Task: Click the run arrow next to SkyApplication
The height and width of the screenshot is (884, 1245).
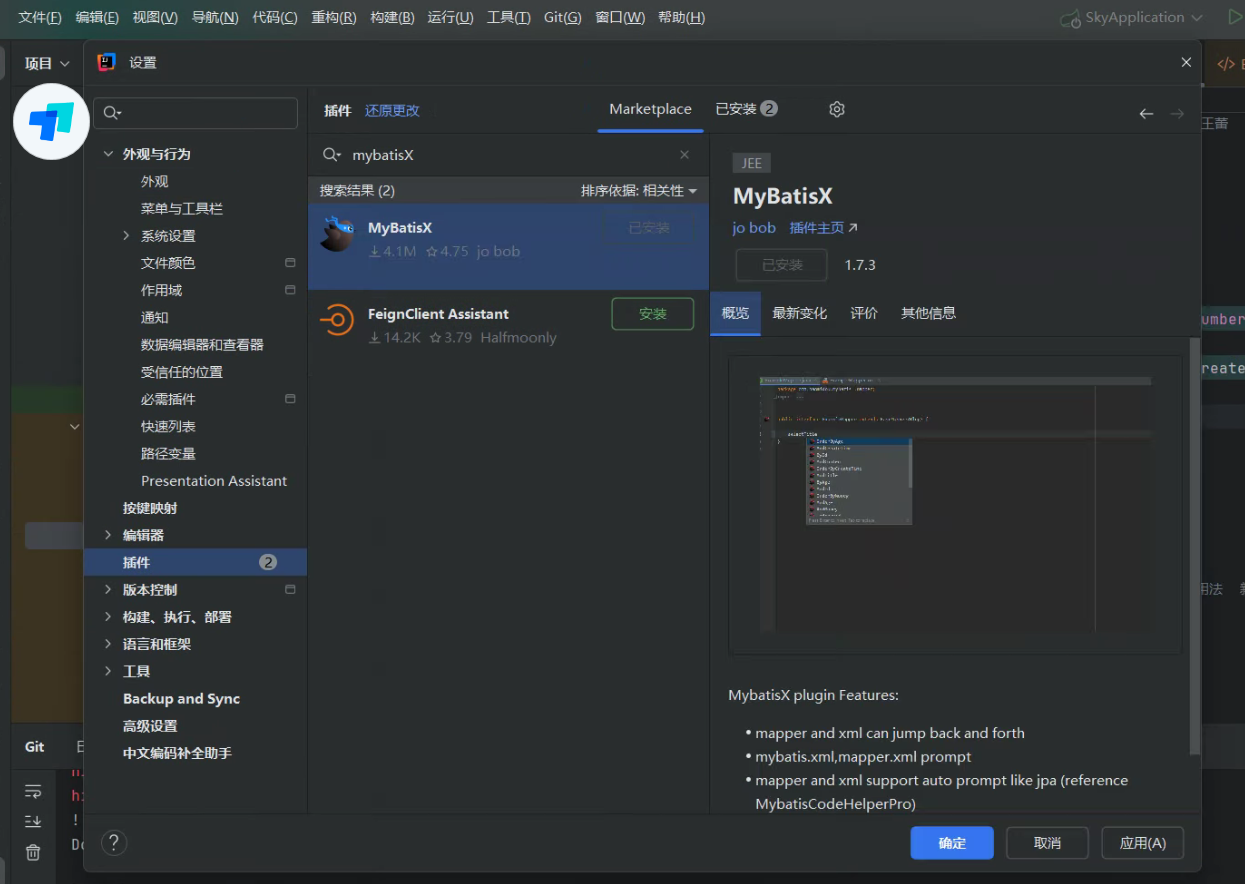Action: tap(1234, 17)
